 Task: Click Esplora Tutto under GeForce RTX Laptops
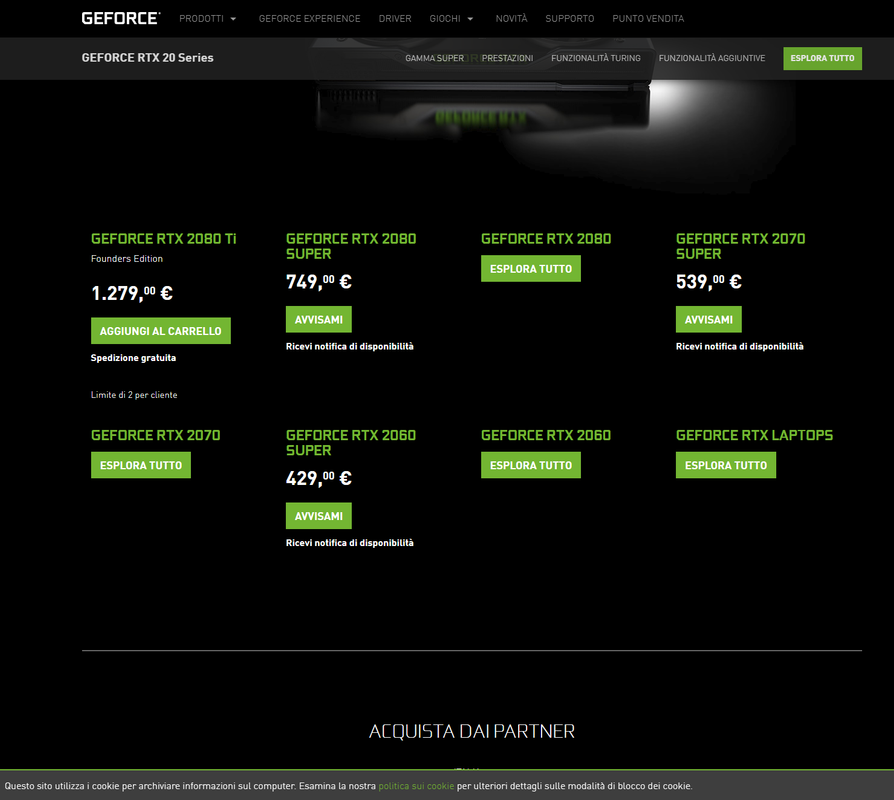[726, 465]
